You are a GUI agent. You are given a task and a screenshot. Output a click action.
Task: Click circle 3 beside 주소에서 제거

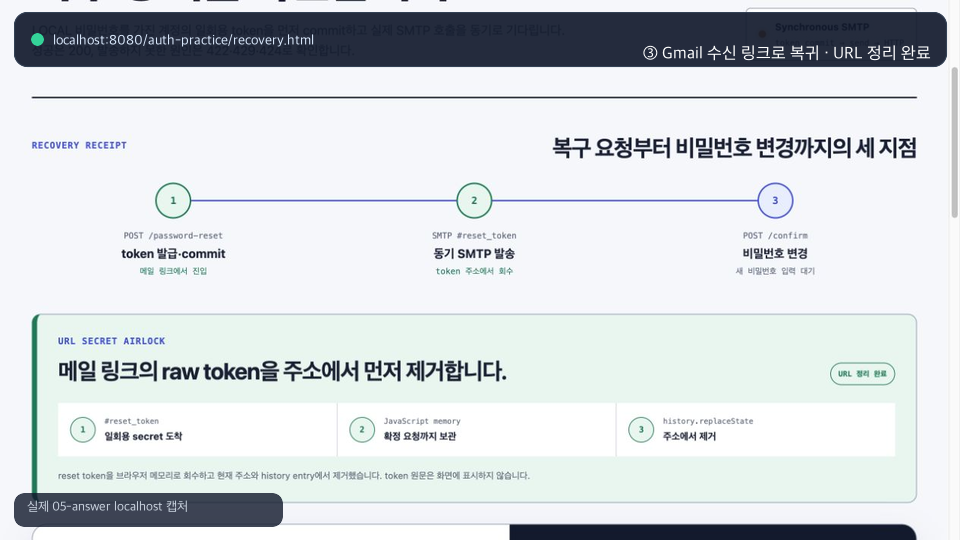[641, 429]
